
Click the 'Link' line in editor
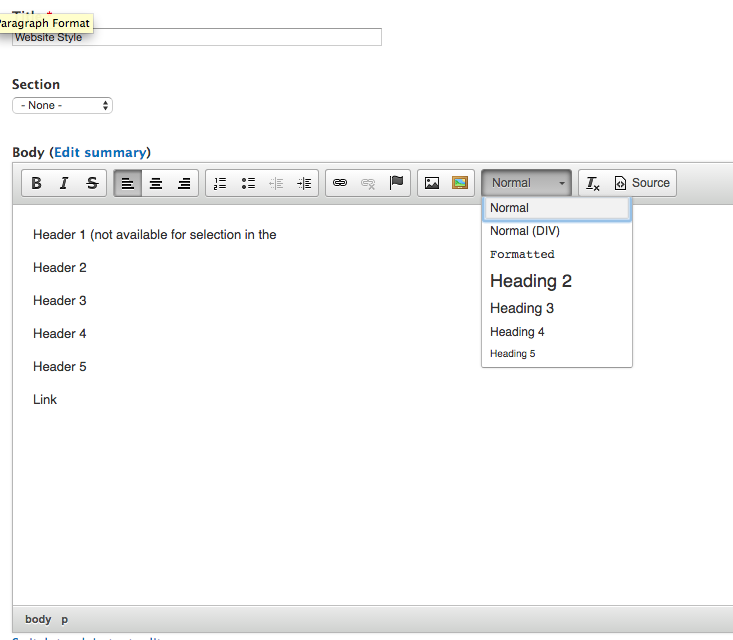pyautogui.click(x=45, y=400)
